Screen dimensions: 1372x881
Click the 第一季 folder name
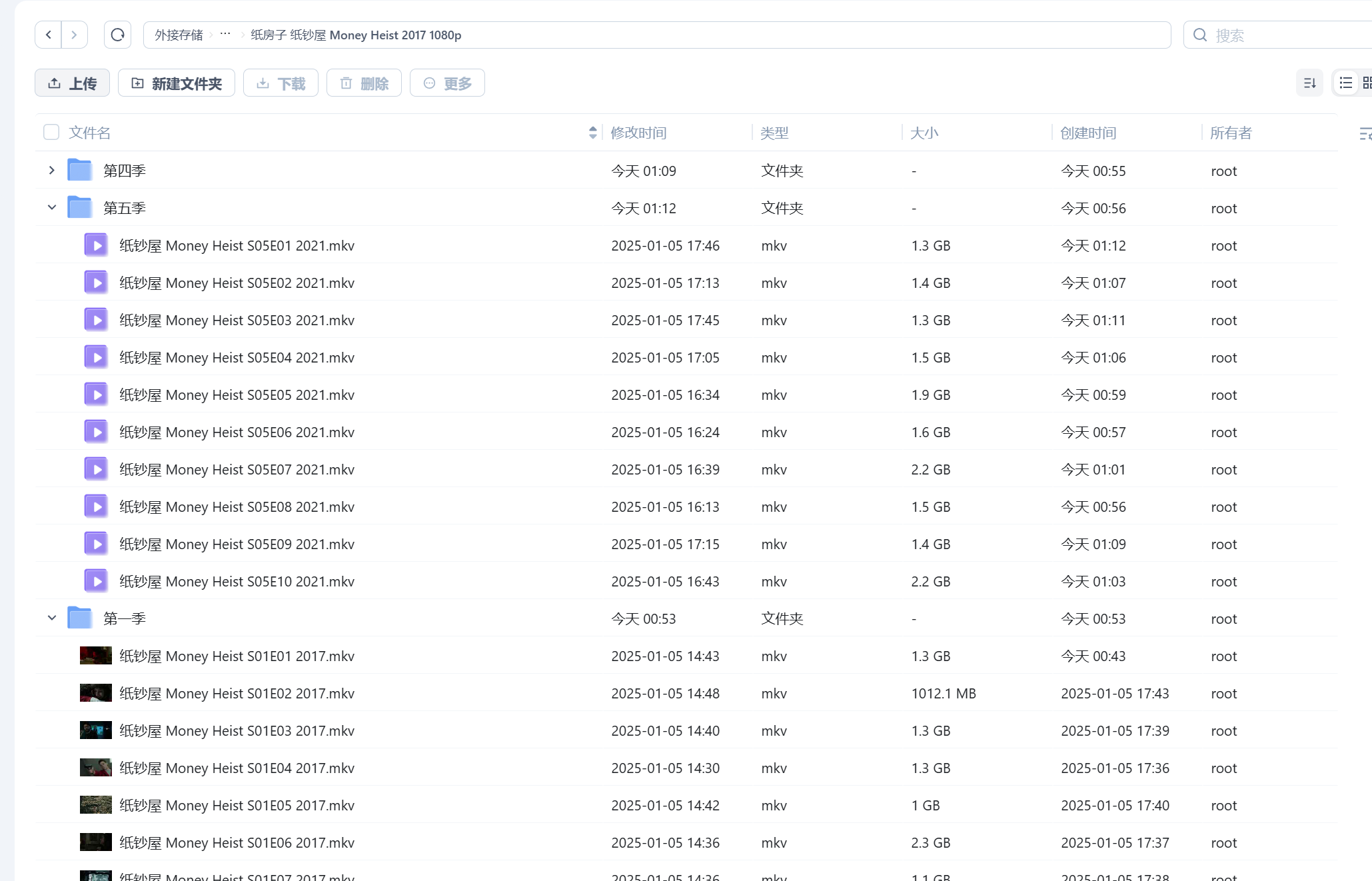[125, 618]
